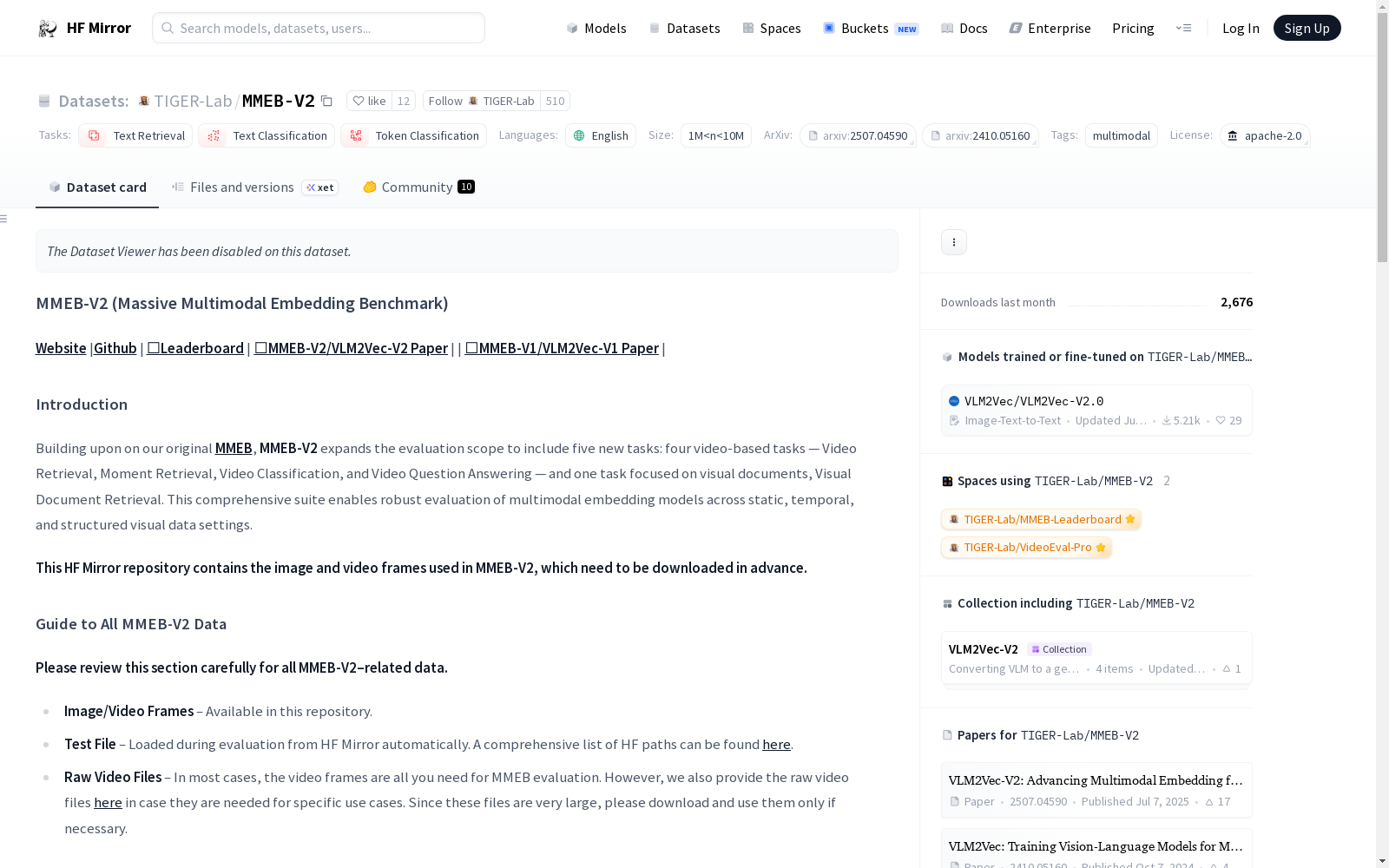Select the Dataset card tab

[x=97, y=187]
